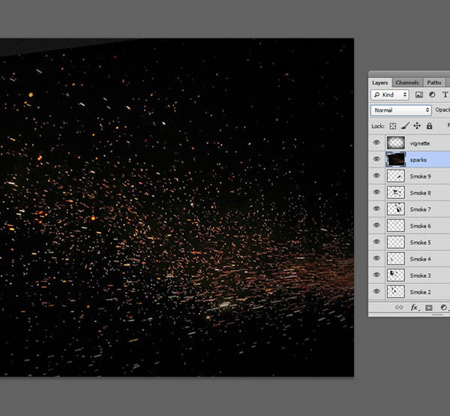The height and width of the screenshot is (416, 450).
Task: Hide the vignette layer
Action: pyautogui.click(x=377, y=143)
